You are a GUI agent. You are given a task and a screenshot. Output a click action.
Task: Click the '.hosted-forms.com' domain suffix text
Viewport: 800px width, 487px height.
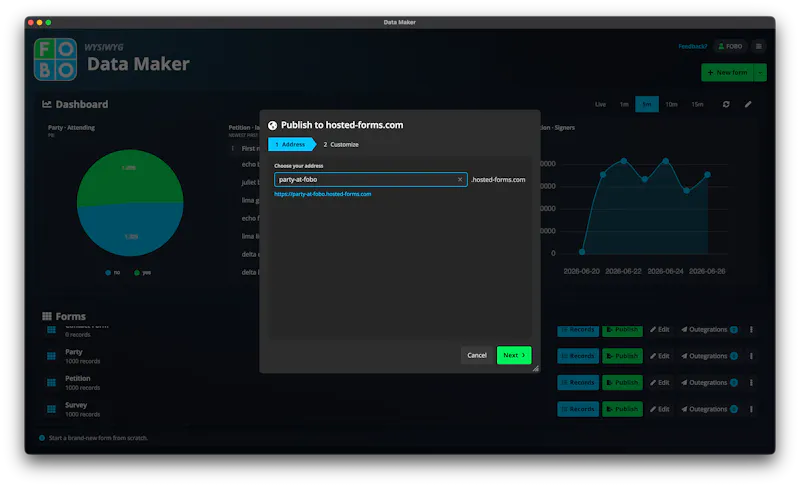click(498, 180)
